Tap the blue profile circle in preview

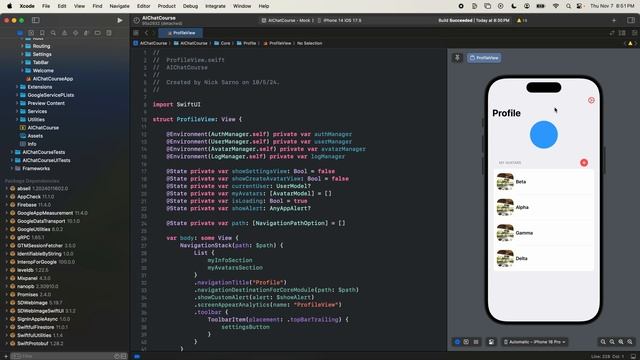[x=544, y=135]
